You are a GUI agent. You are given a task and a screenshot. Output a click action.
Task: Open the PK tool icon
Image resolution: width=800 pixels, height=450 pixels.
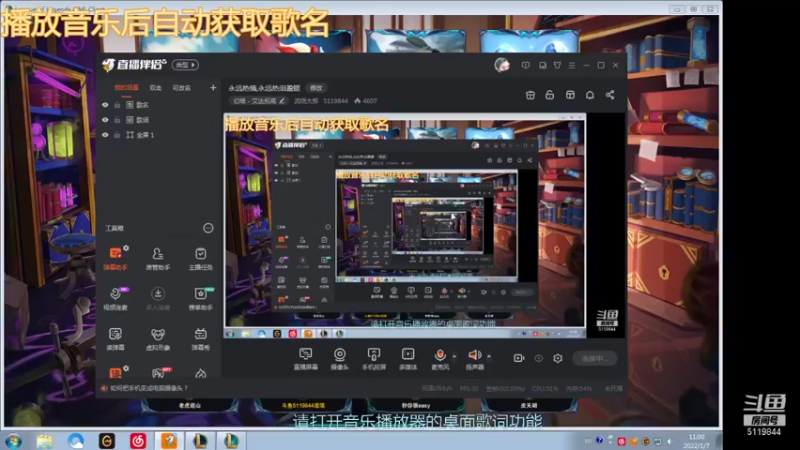[159, 373]
